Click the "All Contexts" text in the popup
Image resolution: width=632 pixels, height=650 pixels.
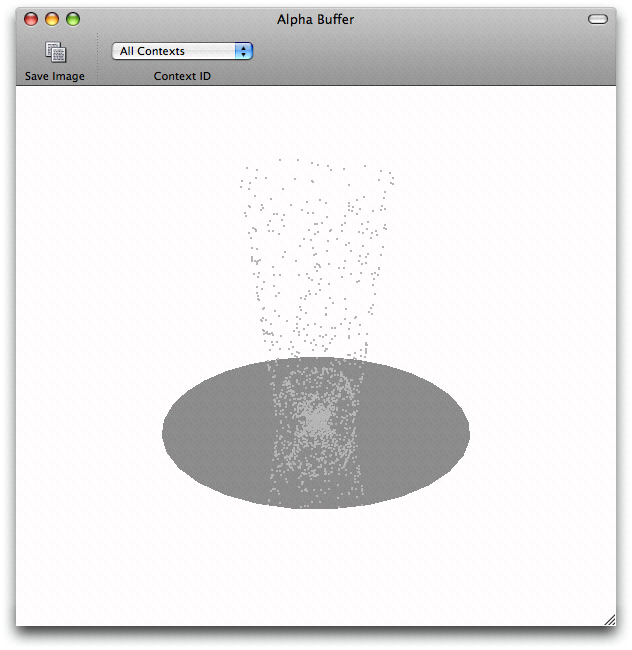(153, 51)
